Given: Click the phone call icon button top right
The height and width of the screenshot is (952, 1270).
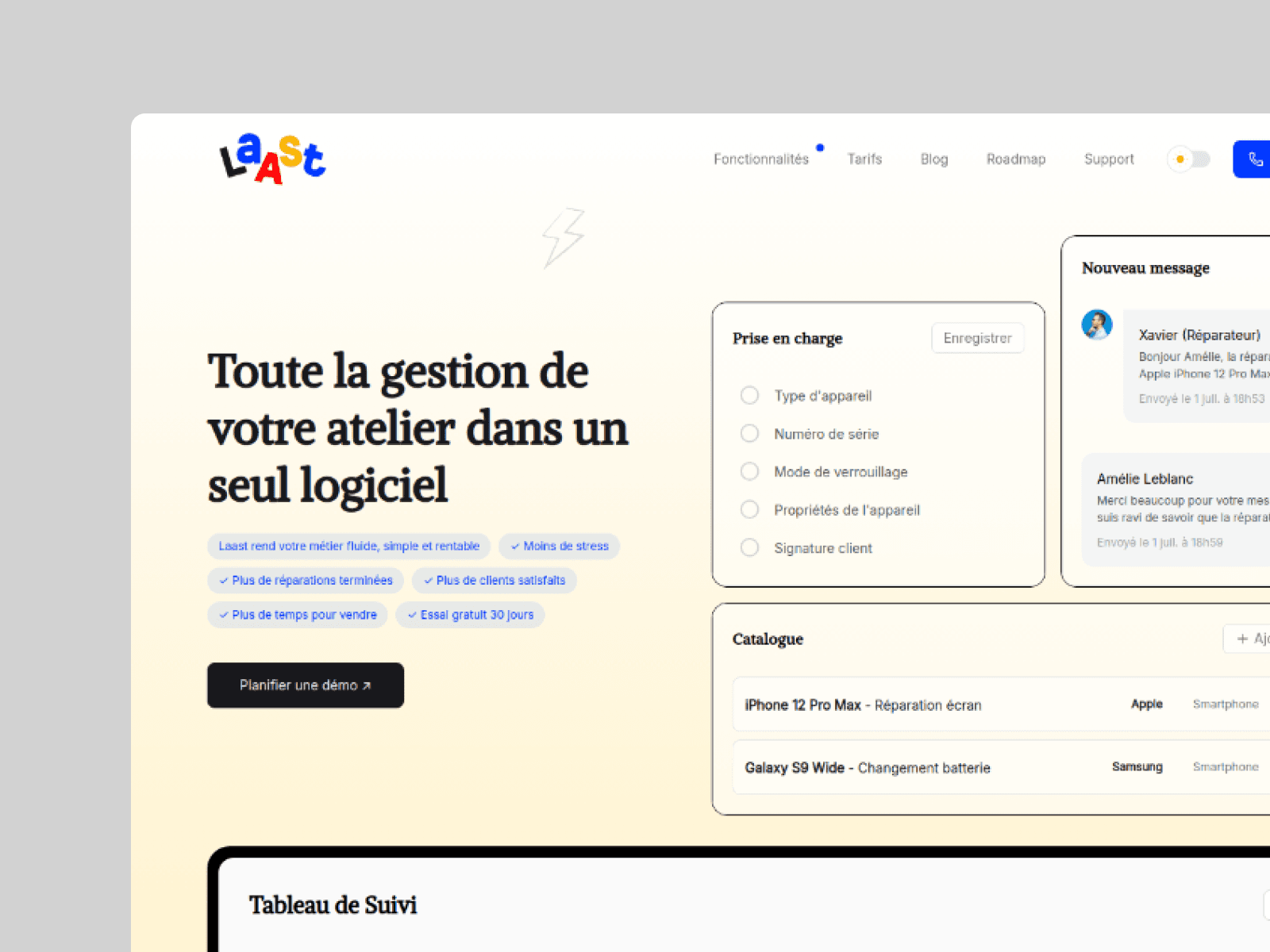Looking at the screenshot, I should click(1256, 159).
